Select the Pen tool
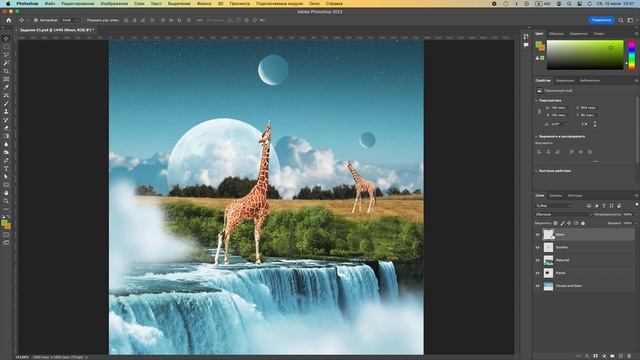Viewport: 640px width, 360px height. click(6, 160)
